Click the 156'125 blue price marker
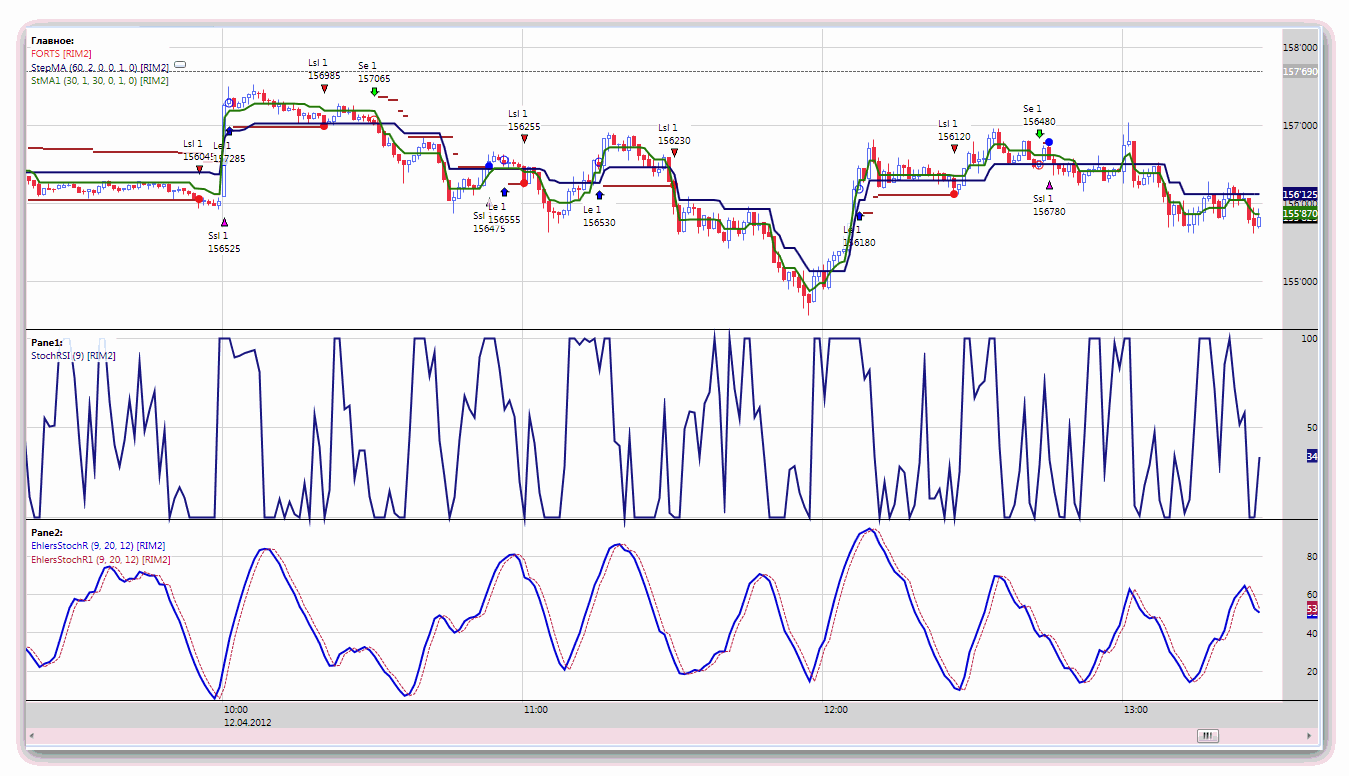 click(1299, 194)
